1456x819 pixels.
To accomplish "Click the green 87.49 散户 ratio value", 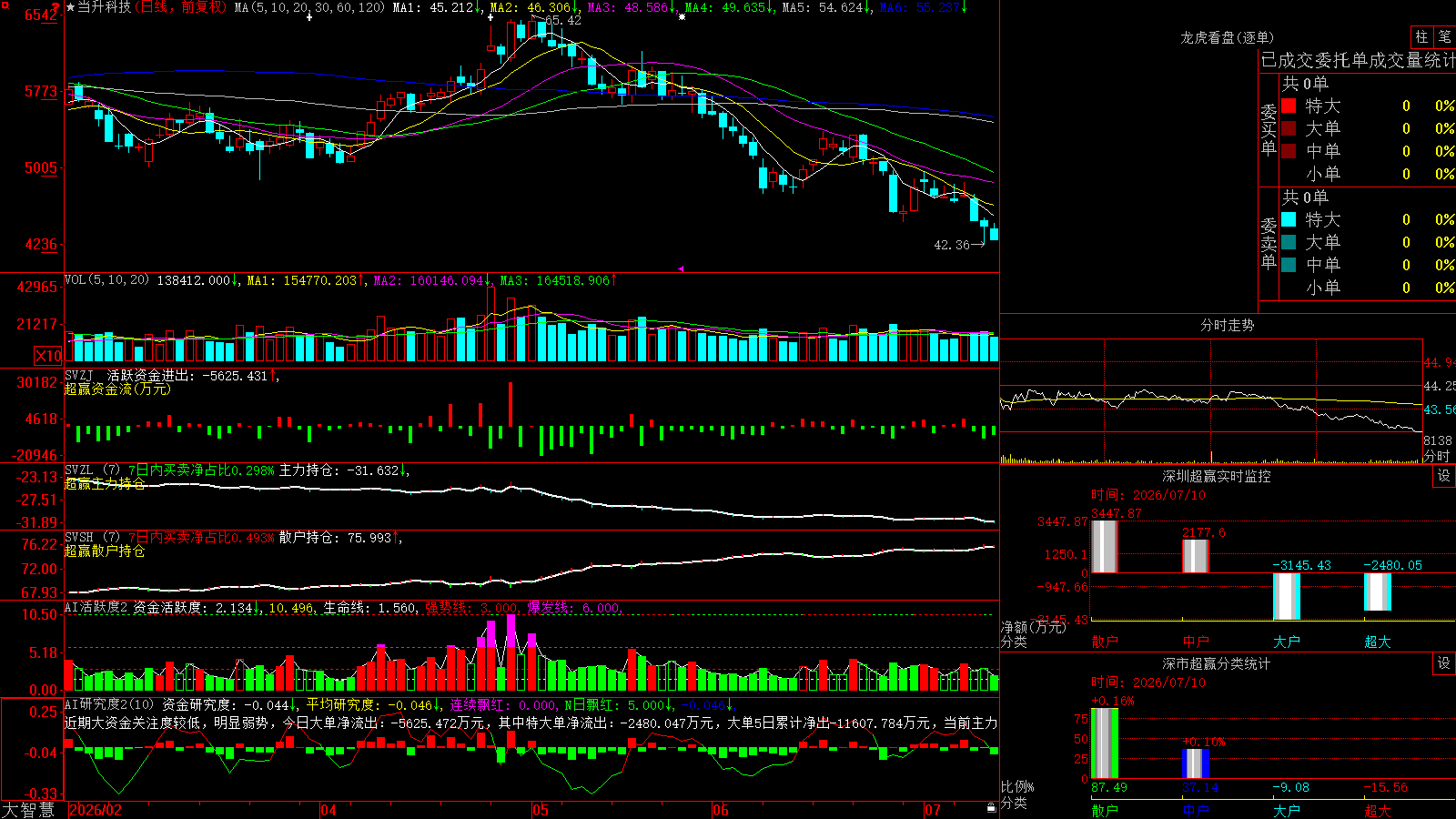I will pyautogui.click(x=1109, y=787).
